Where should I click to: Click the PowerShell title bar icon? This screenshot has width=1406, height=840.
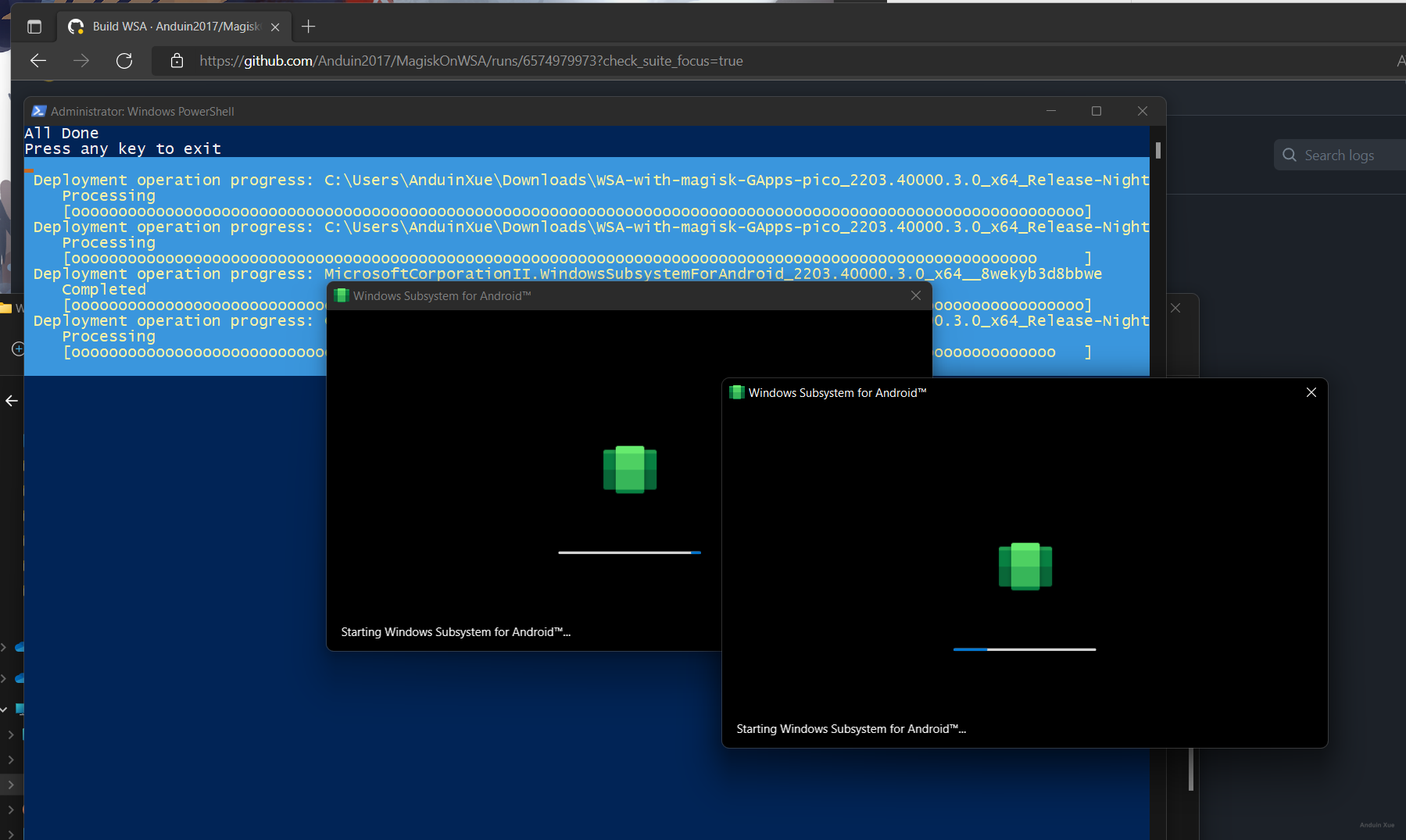pos(38,111)
